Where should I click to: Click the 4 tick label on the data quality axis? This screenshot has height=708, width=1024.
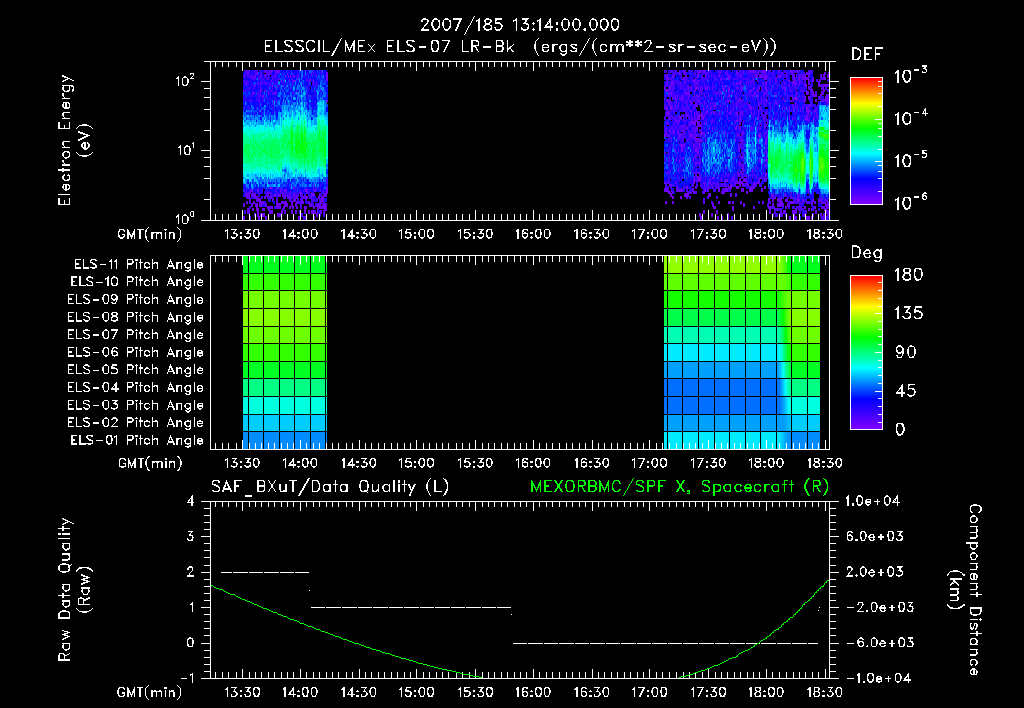191,502
